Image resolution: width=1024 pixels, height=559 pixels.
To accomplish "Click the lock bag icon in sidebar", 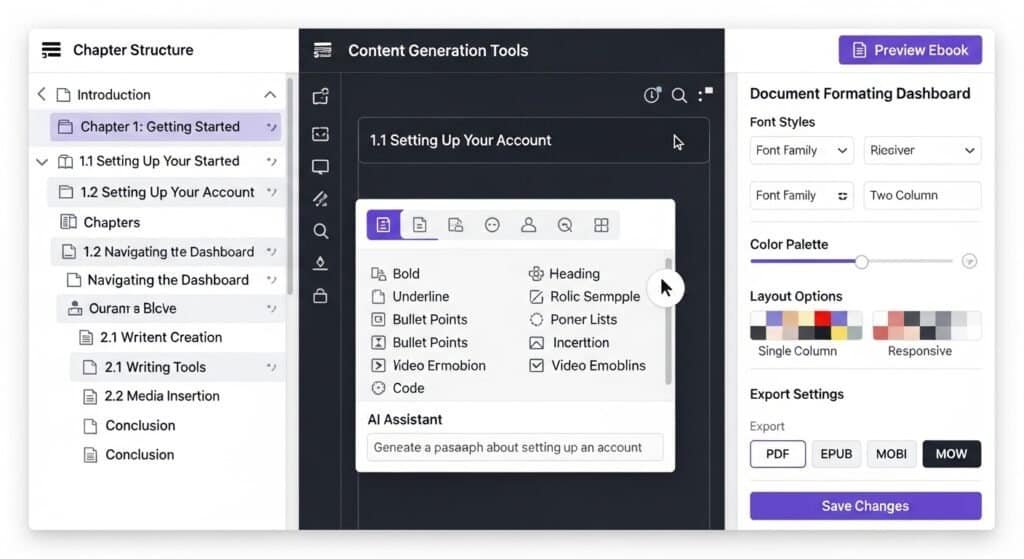I will coord(320,296).
